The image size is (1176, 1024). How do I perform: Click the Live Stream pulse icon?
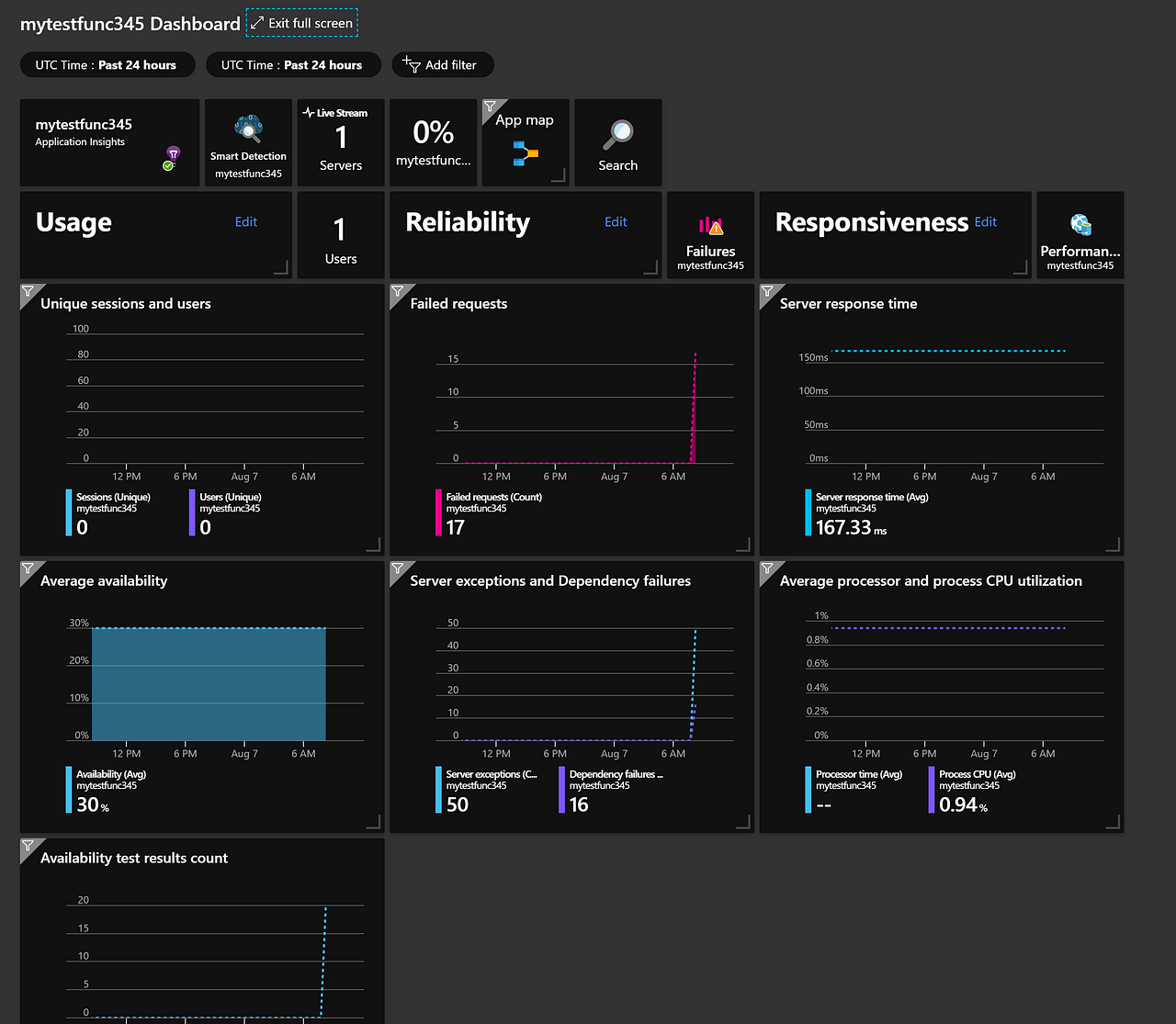[x=309, y=113]
